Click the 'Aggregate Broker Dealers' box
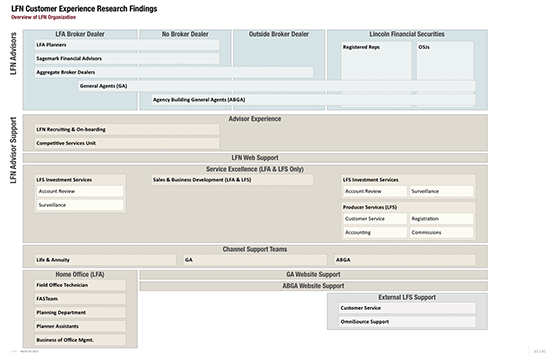 (x=174, y=72)
